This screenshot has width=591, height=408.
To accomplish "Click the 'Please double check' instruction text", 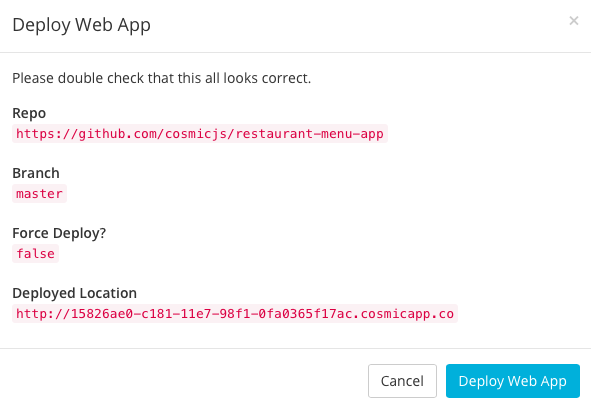I will 162,78.
